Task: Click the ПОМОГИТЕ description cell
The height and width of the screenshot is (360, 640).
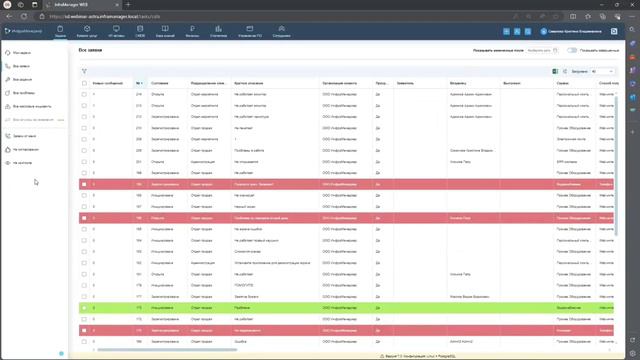Action: coord(244,285)
